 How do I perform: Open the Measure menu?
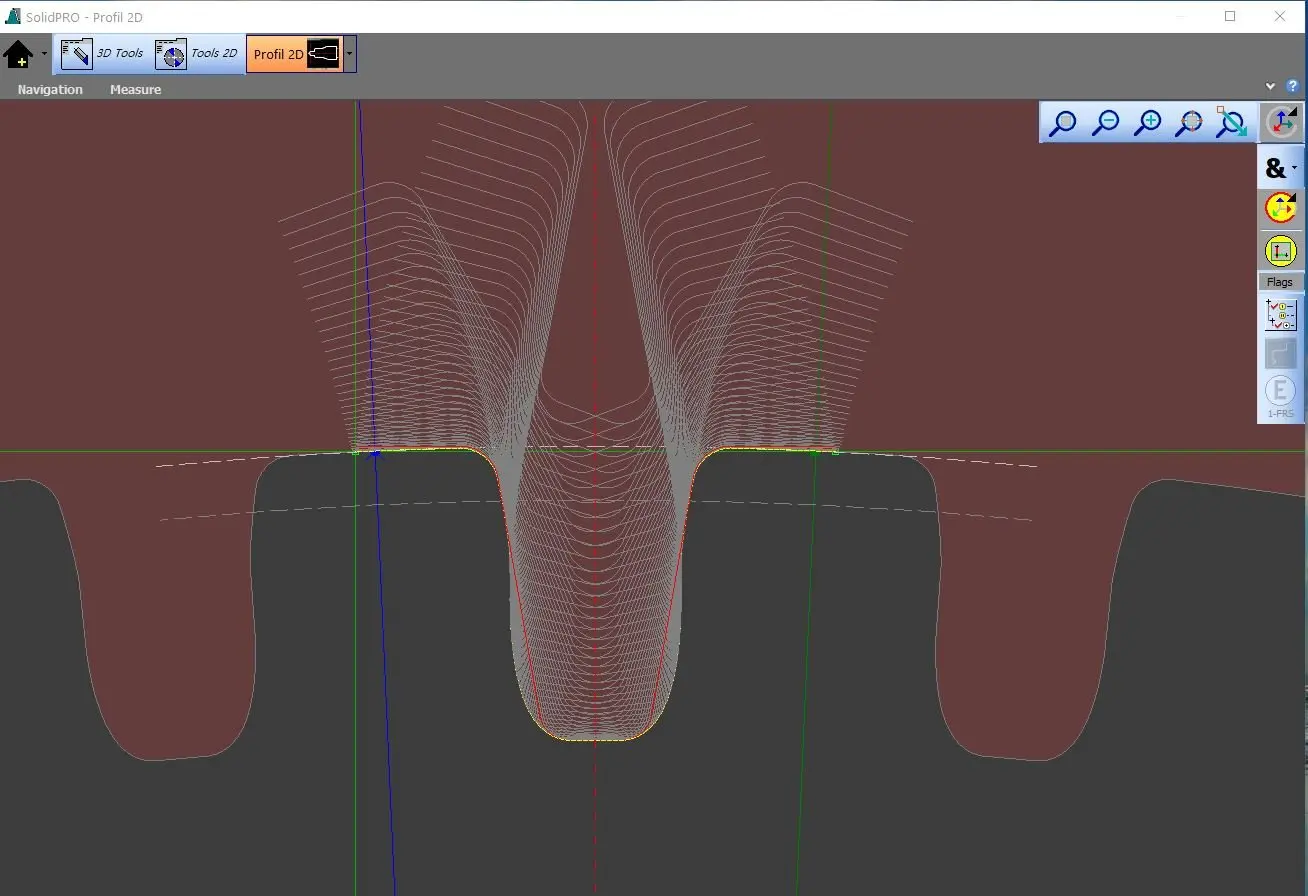(135, 90)
